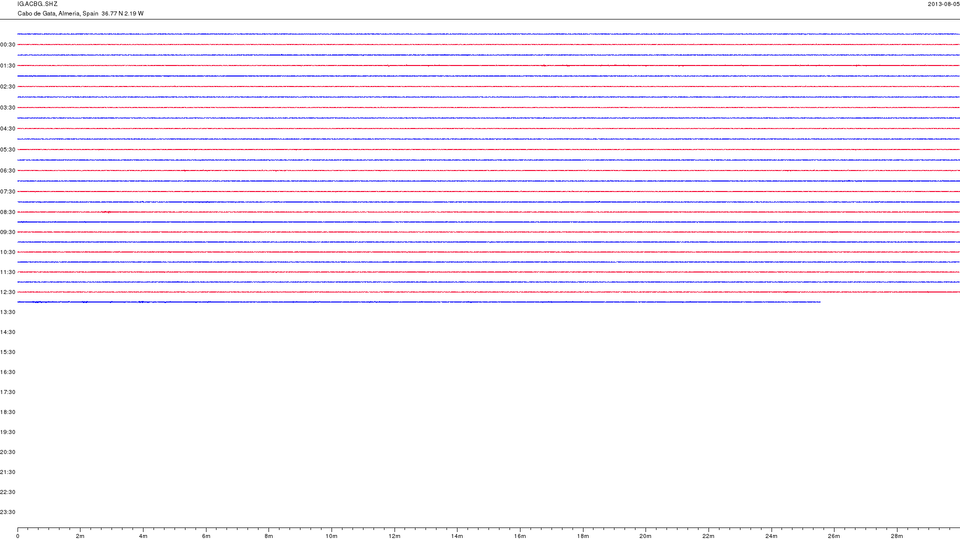The width and height of the screenshot is (960, 540).
Task: Click the 2013-08-05 date label
Action: [x=943, y=4]
